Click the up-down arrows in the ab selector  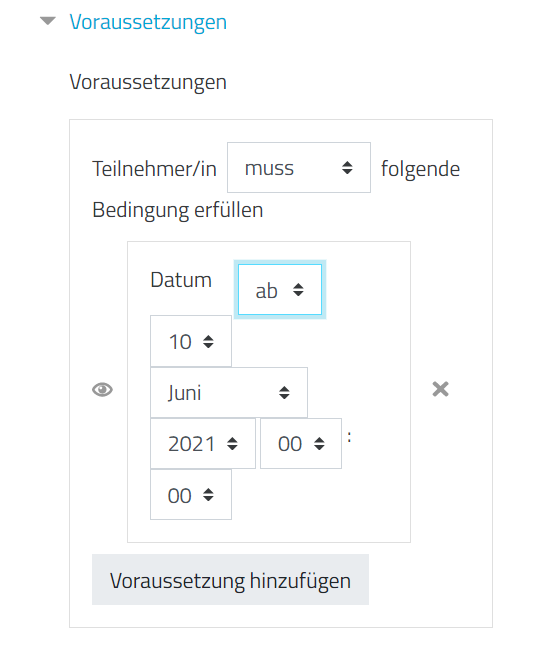coord(298,290)
